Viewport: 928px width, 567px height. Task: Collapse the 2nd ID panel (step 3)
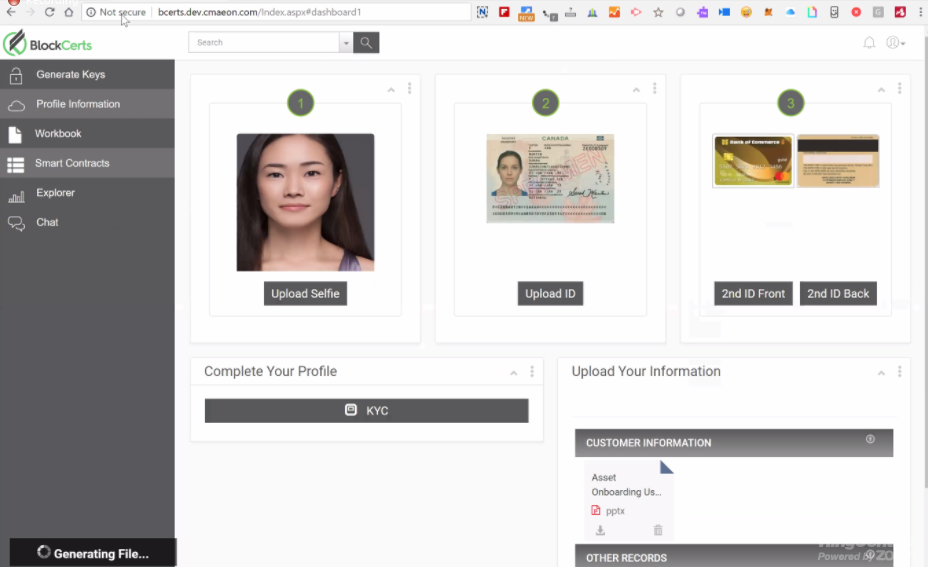(x=881, y=90)
